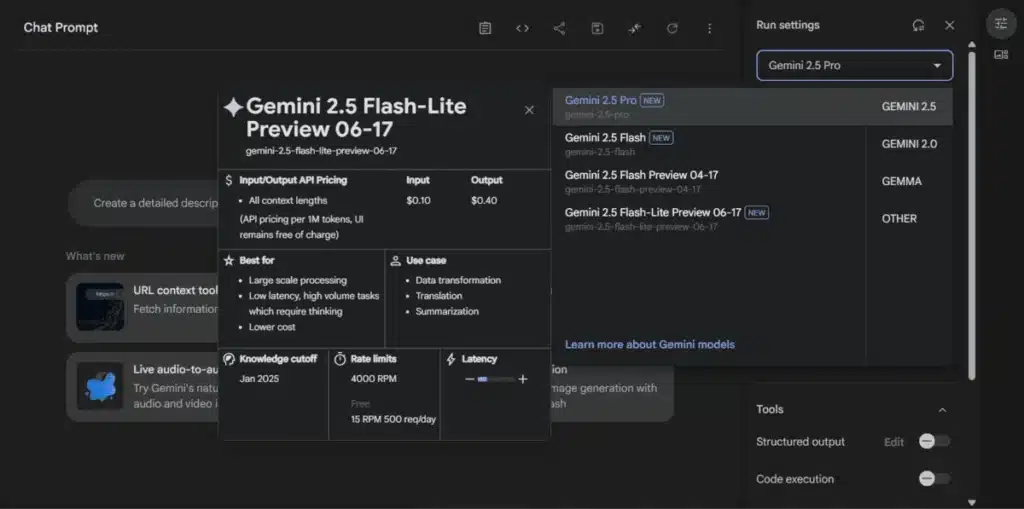The height and width of the screenshot is (509, 1024).
Task: Click the Data transformation use case item
Action: 458,280
